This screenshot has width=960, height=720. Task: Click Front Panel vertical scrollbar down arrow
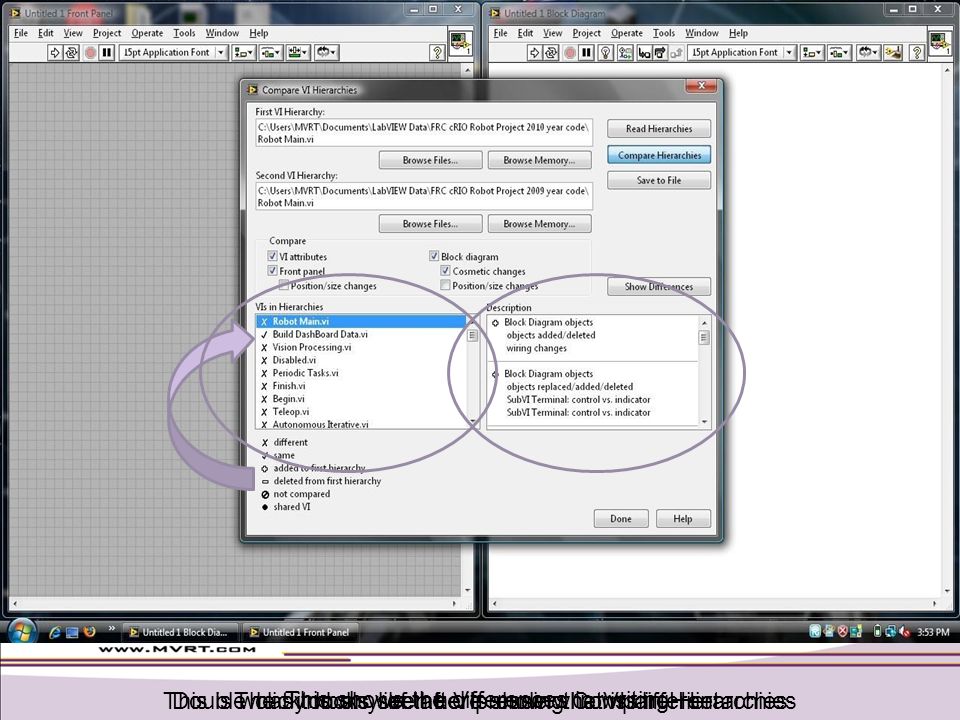[x=468, y=590]
